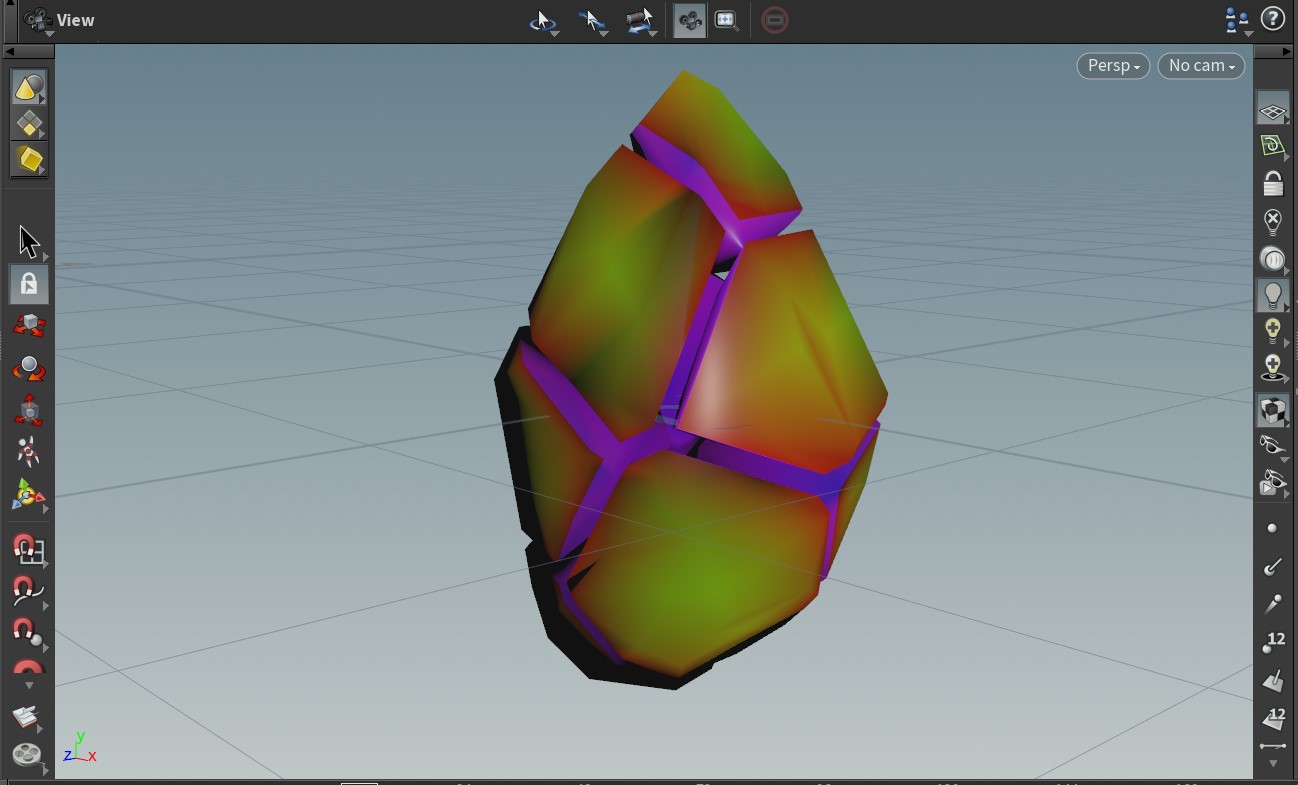Screen dimensions: 1298x785
Task: Click the Secure Selection lock button
Action: (x=28, y=284)
